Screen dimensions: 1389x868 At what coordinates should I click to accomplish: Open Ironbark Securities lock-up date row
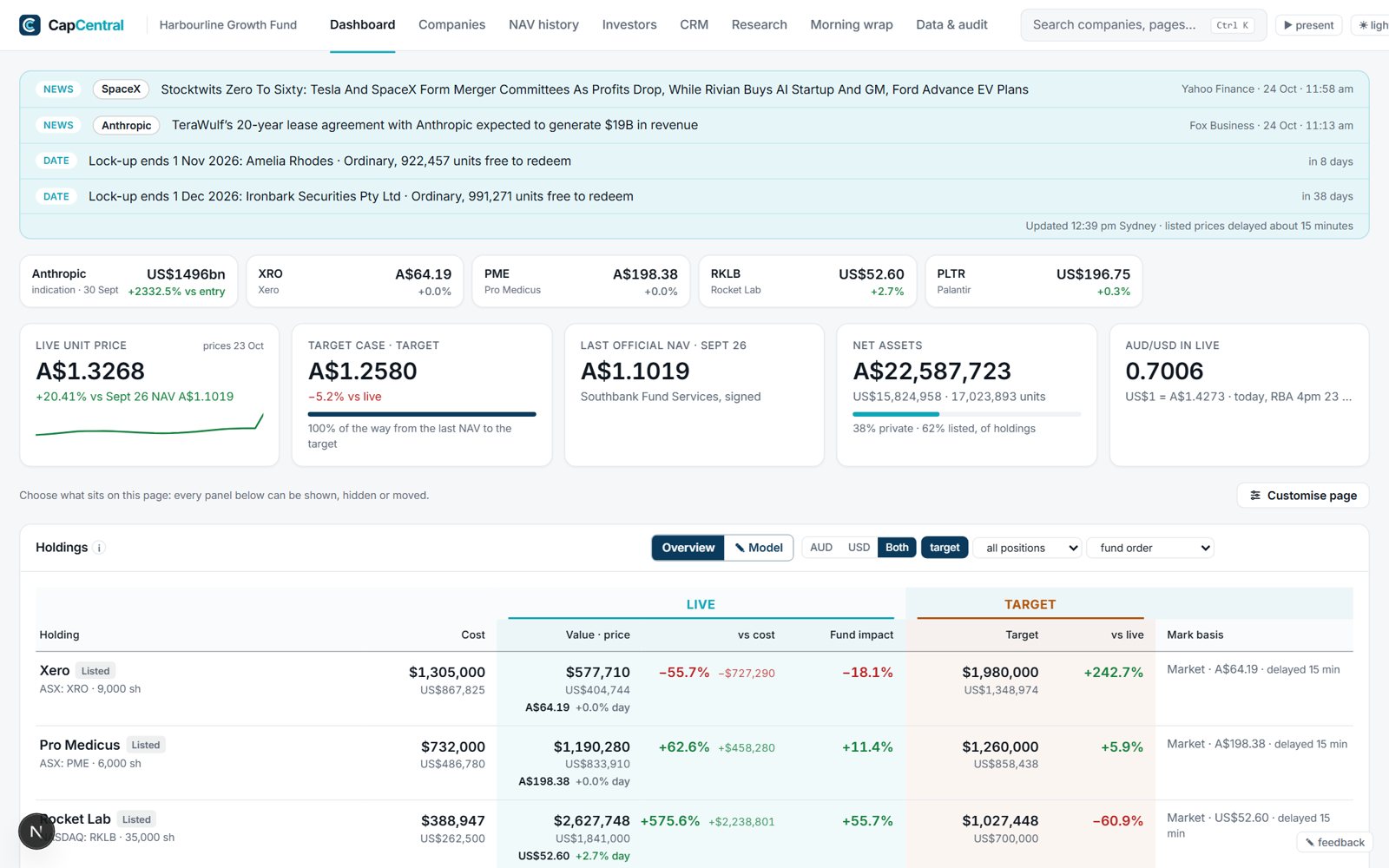694,197
